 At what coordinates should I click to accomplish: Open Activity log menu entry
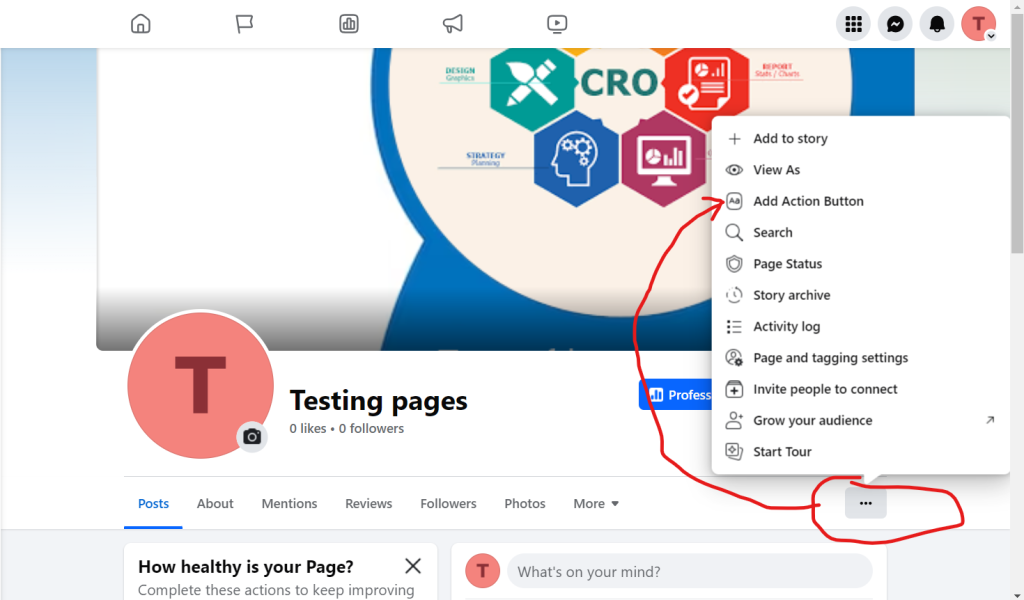[861, 326]
